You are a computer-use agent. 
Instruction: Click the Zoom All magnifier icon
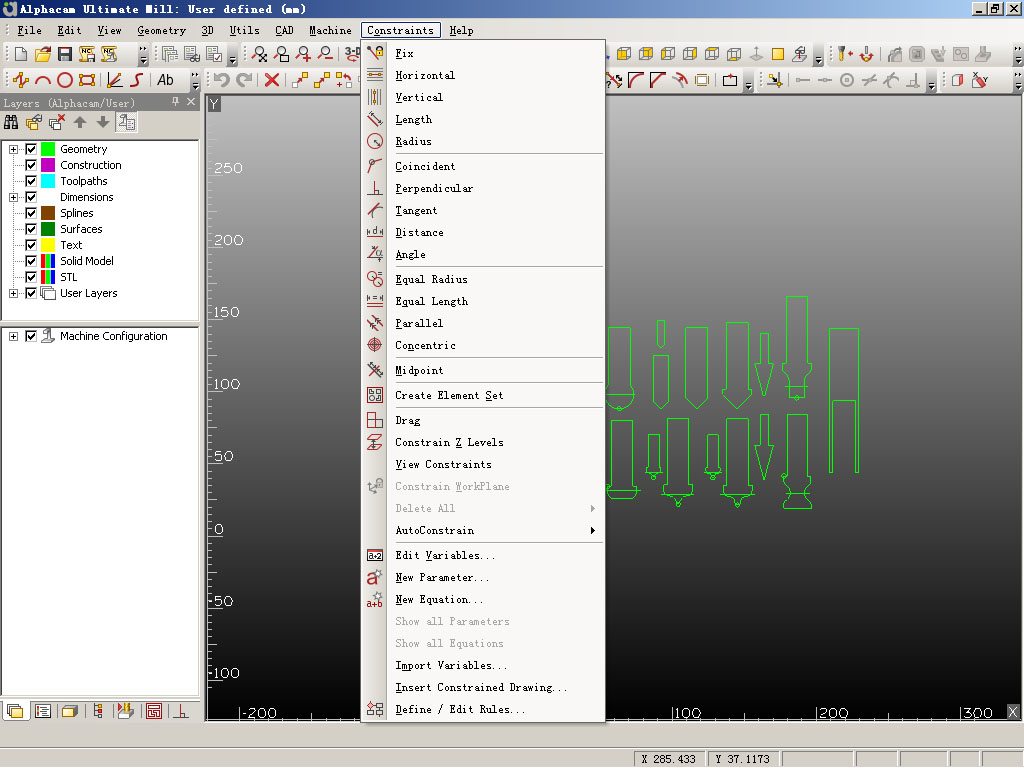click(259, 54)
